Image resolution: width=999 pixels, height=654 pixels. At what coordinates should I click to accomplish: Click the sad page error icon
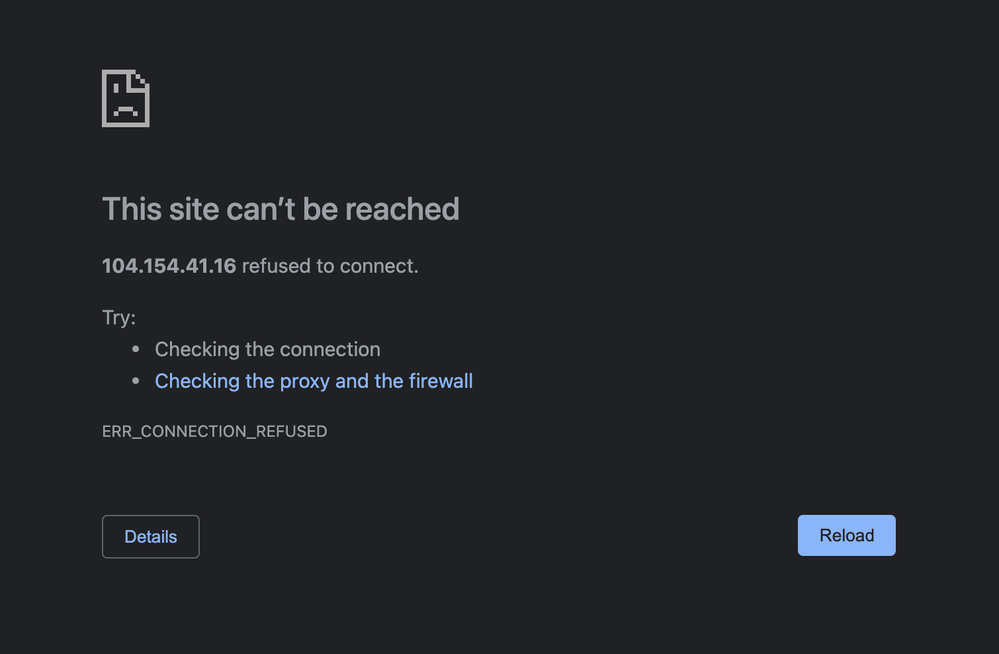pyautogui.click(x=126, y=98)
